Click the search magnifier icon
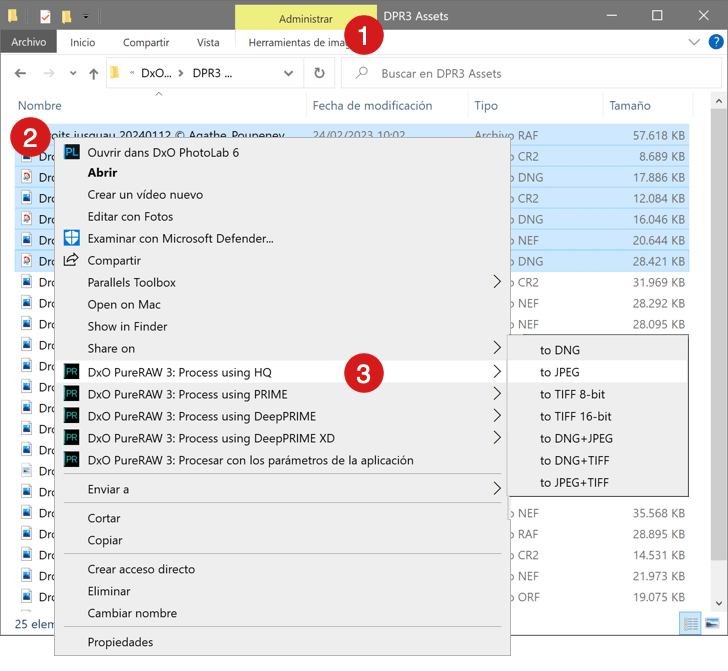 [362, 73]
